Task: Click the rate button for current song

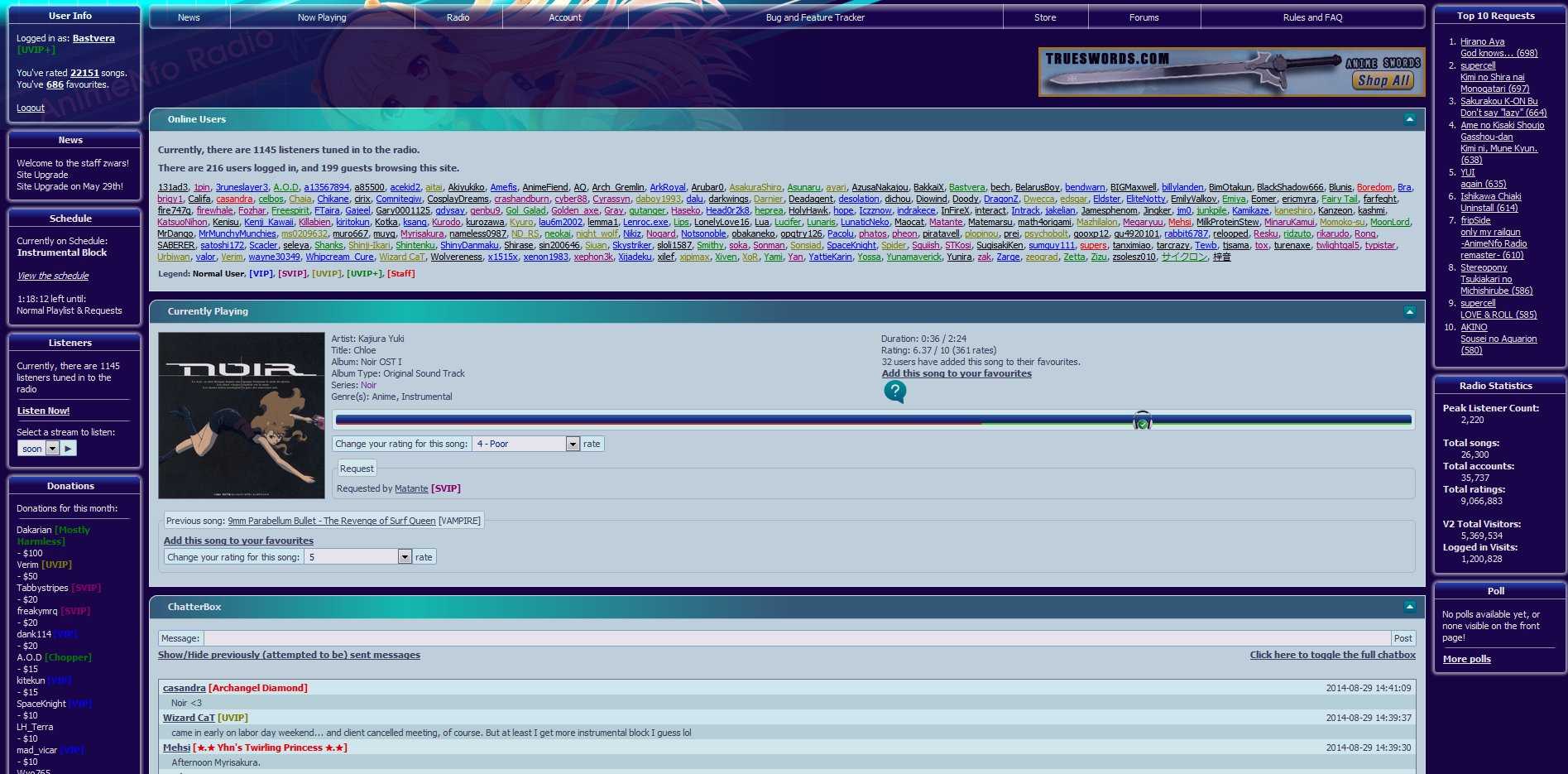Action: point(592,444)
